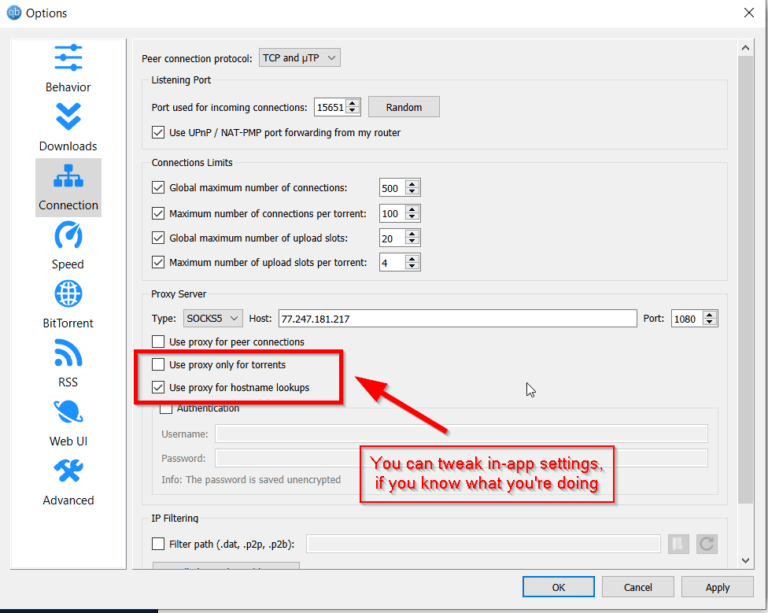Open the Web UI planet icon
768x613 pixels.
tap(68, 412)
